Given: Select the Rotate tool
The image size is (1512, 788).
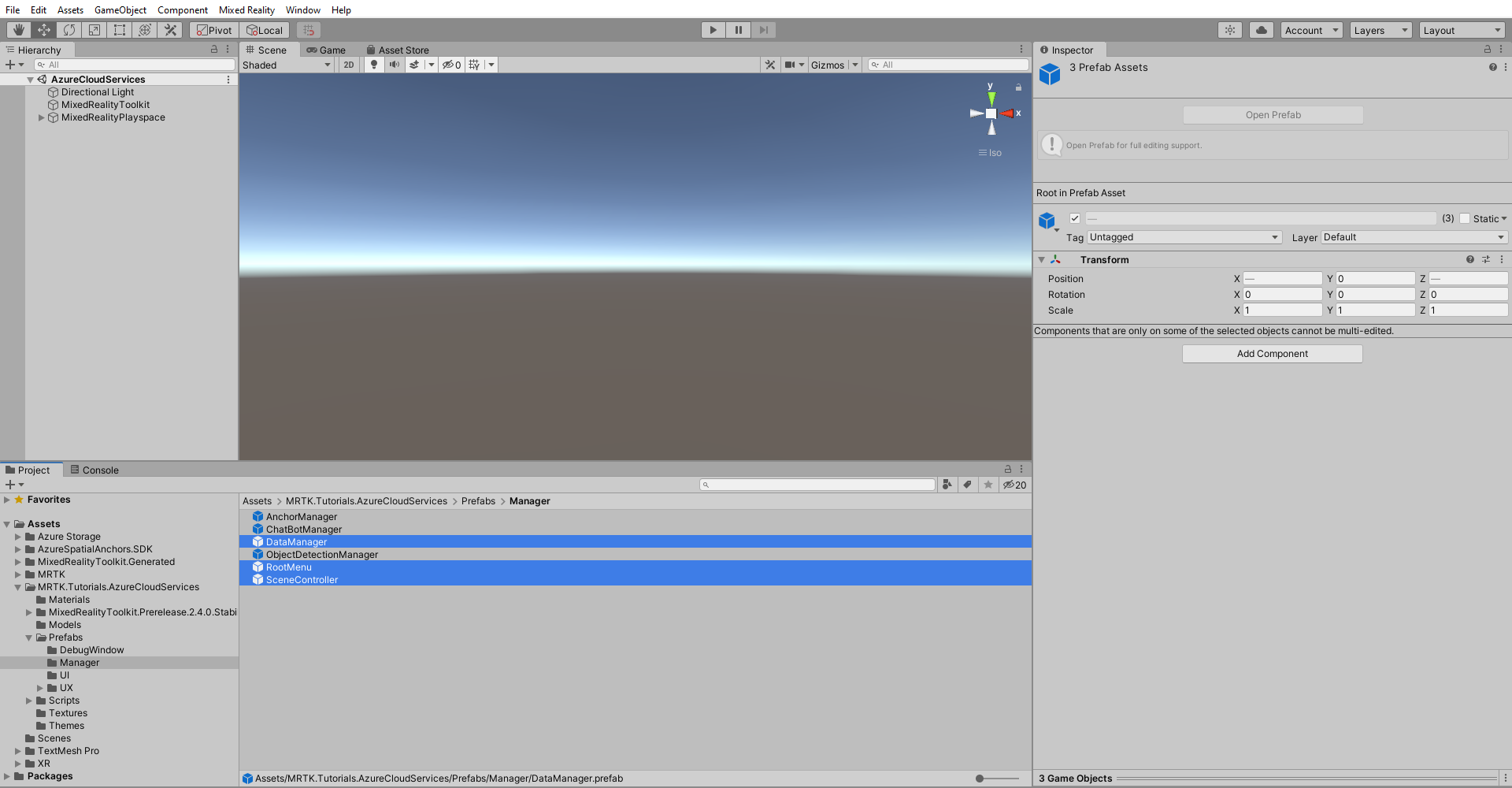Looking at the screenshot, I should pos(69,30).
